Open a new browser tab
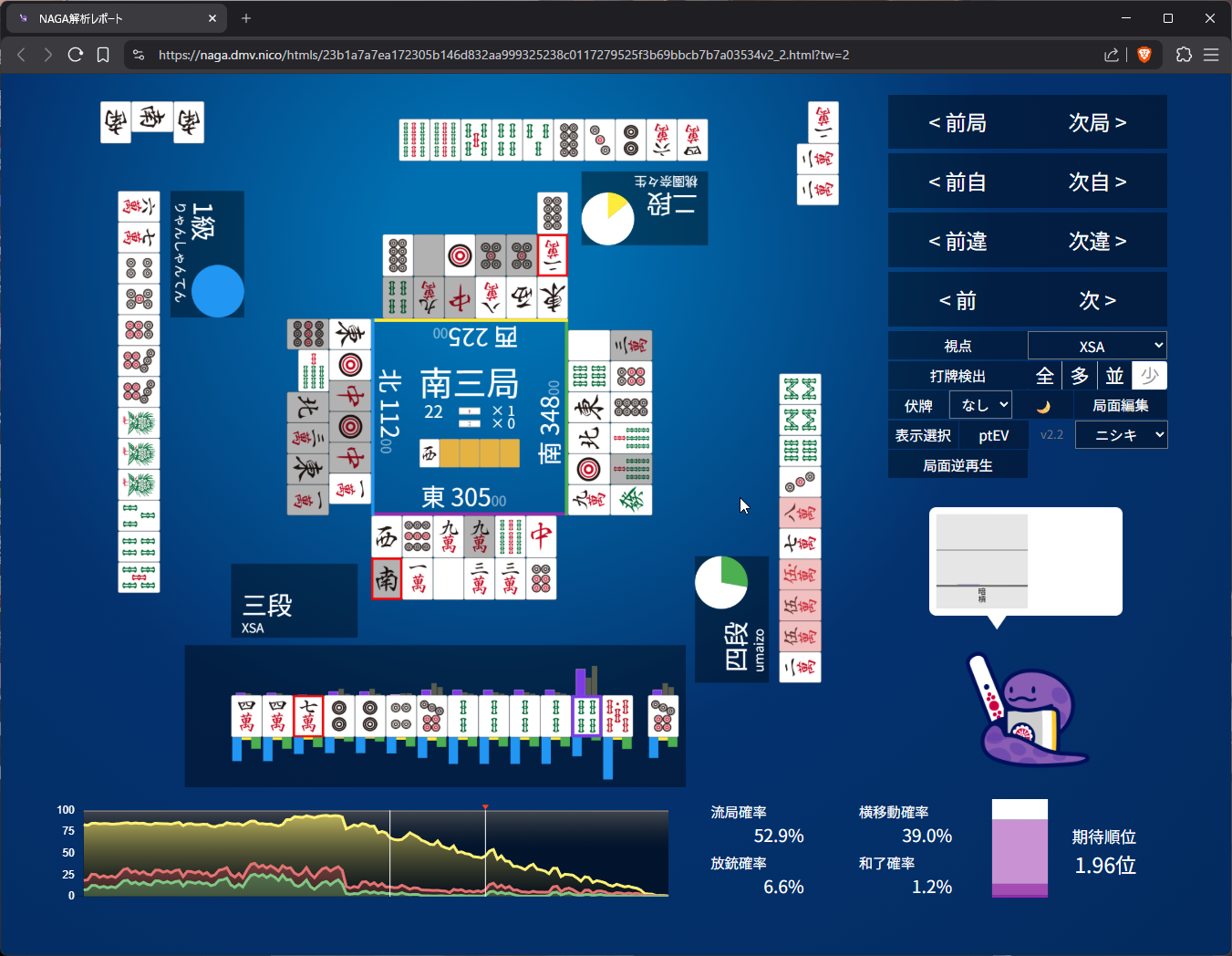Viewport: 1232px width, 956px height. (x=246, y=18)
